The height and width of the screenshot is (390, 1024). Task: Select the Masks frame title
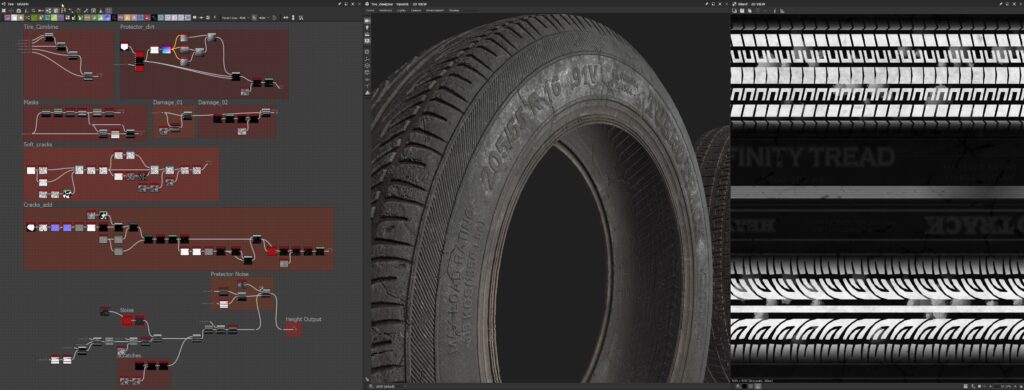(31, 103)
